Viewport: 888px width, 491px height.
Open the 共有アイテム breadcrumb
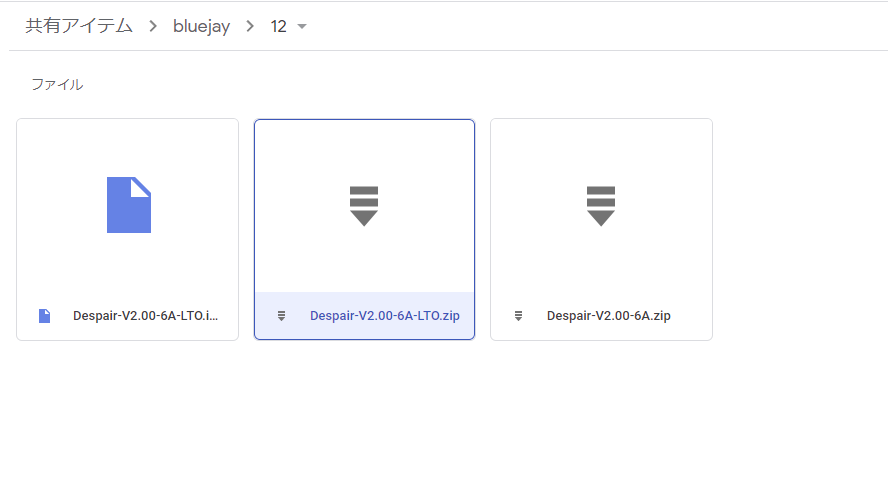[x=79, y=26]
